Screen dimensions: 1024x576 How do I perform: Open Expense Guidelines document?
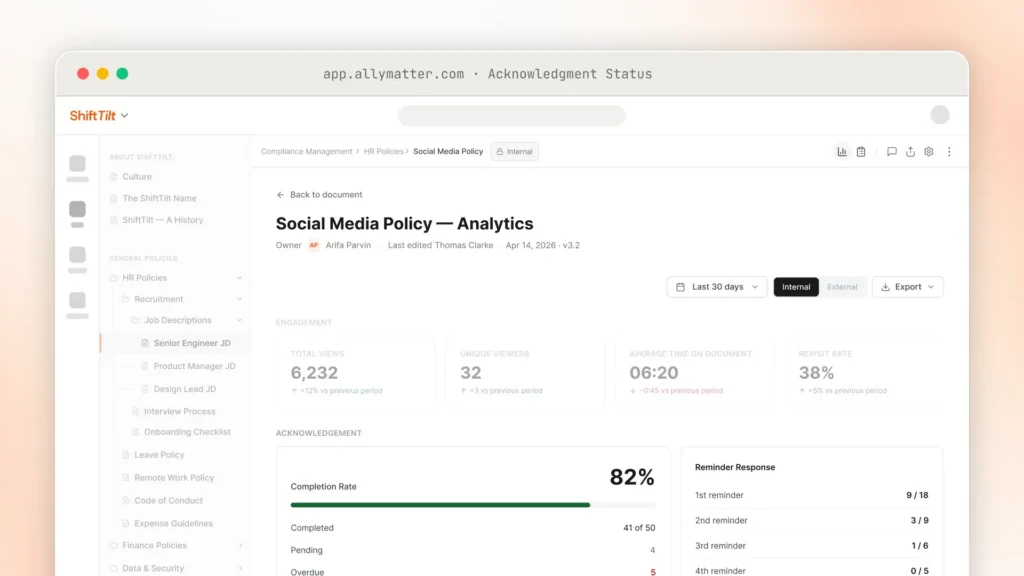pyautogui.click(x=173, y=523)
